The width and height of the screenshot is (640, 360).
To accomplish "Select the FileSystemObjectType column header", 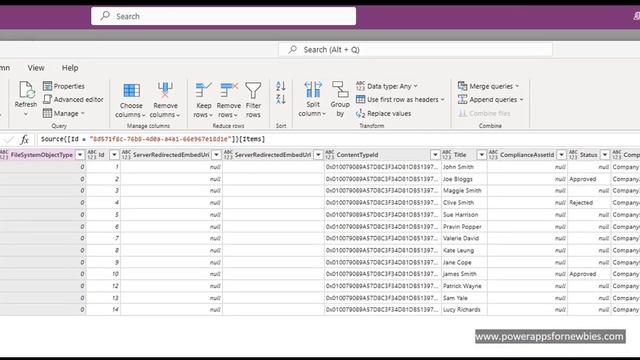I will click(x=42, y=155).
